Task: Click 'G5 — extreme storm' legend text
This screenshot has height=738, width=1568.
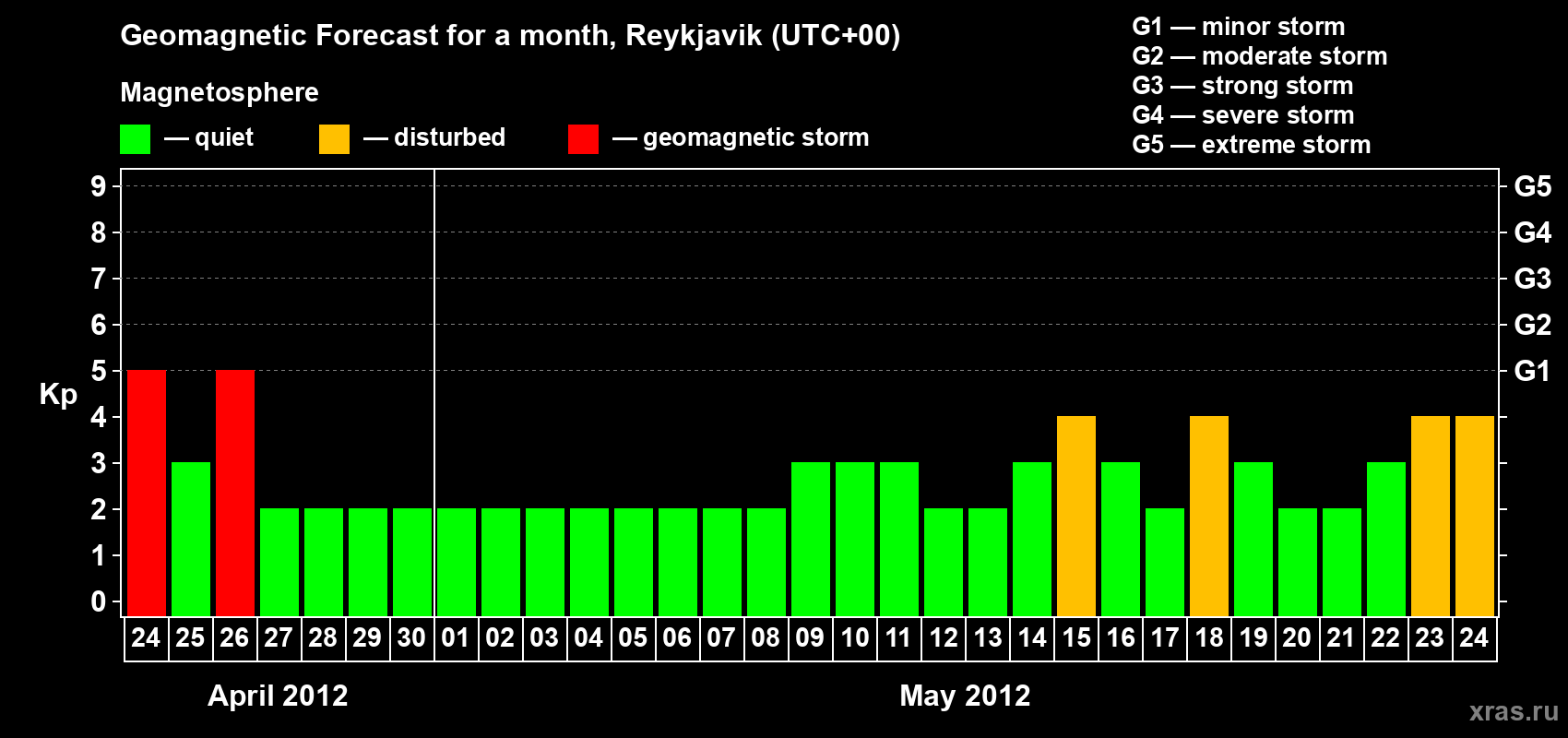Action: tap(1252, 145)
